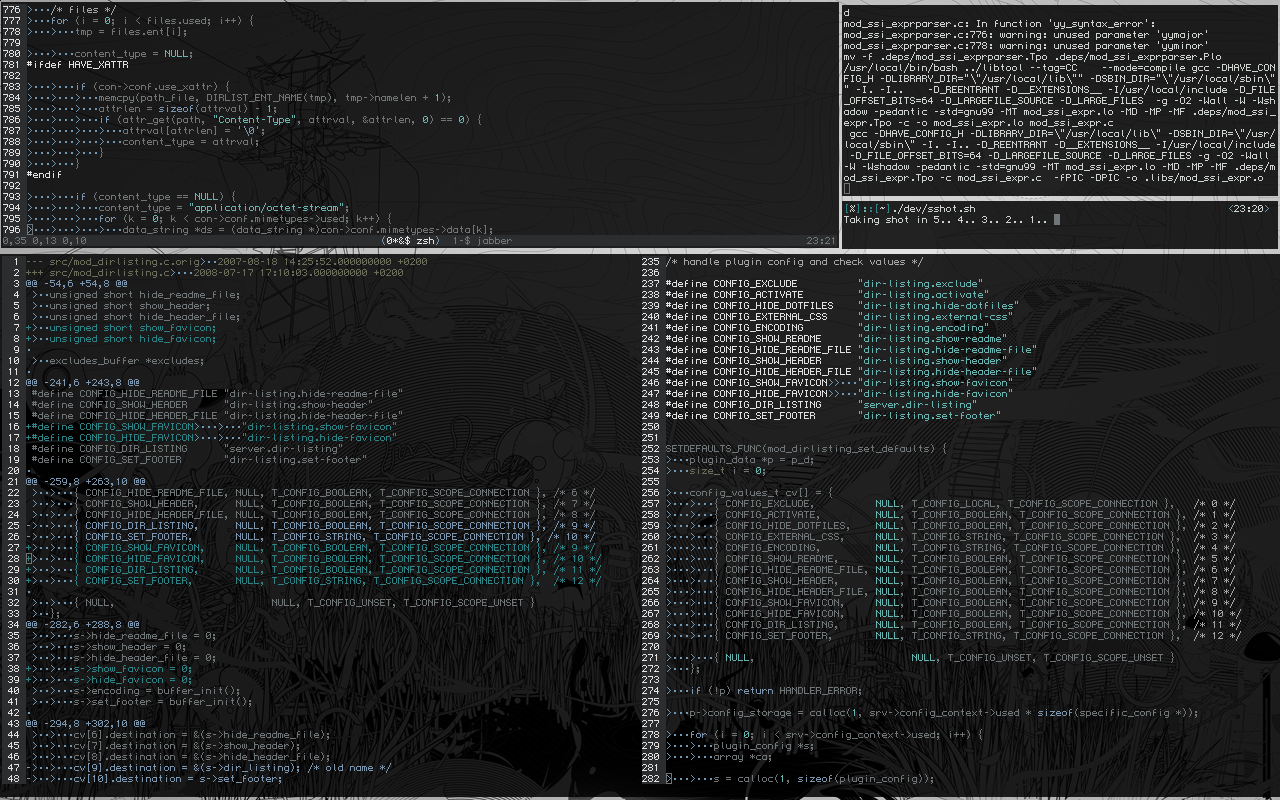Click the "/* 0 */" comment on line 257
The height and width of the screenshot is (800, 1280).
(1216, 504)
